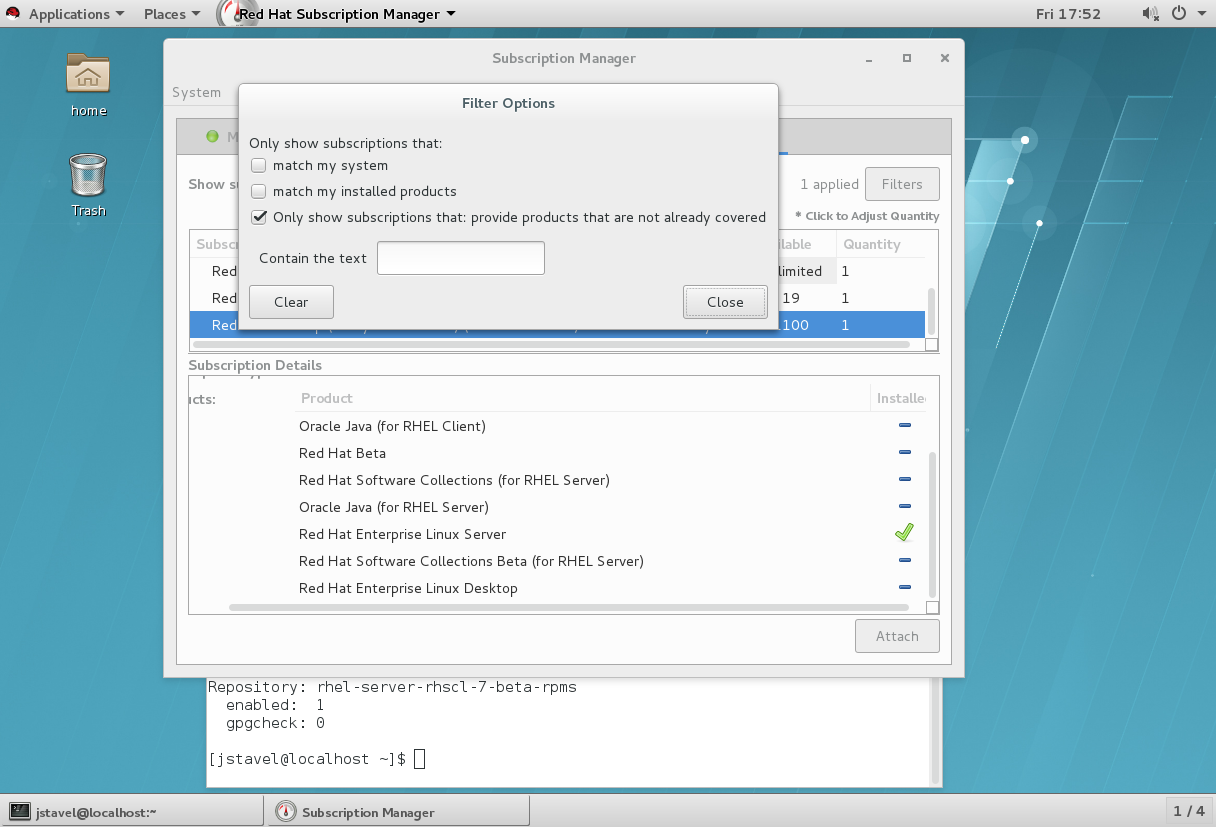Click dash icon beside Red Hat Software Collections (for RHEL Server)
The height and width of the screenshot is (827, 1216).
click(x=904, y=479)
